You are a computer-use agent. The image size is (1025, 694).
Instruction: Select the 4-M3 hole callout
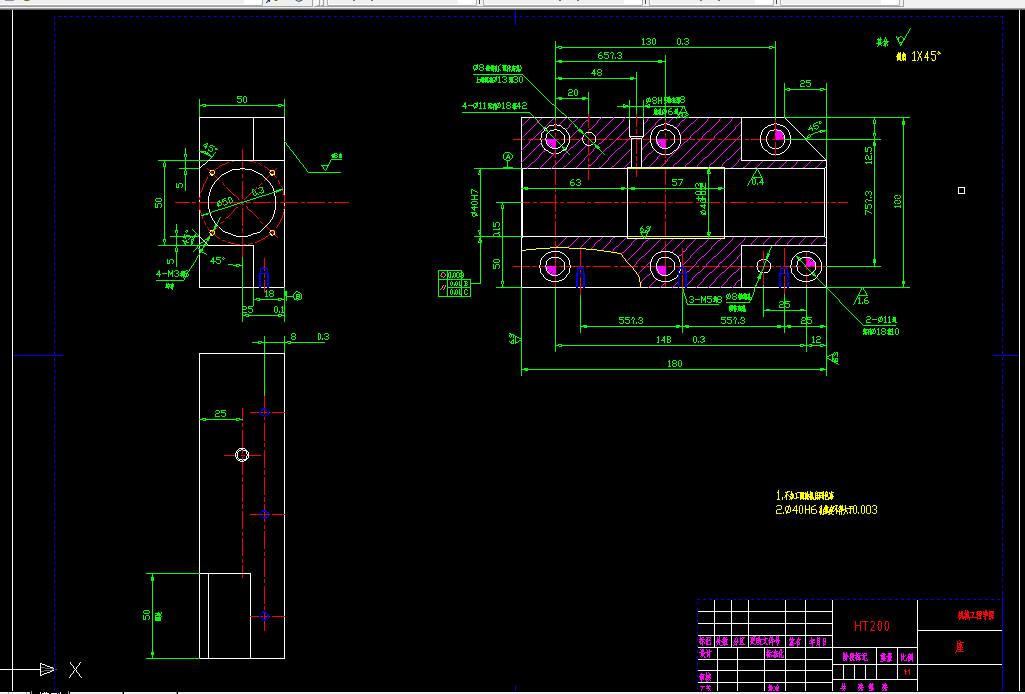(x=171, y=274)
